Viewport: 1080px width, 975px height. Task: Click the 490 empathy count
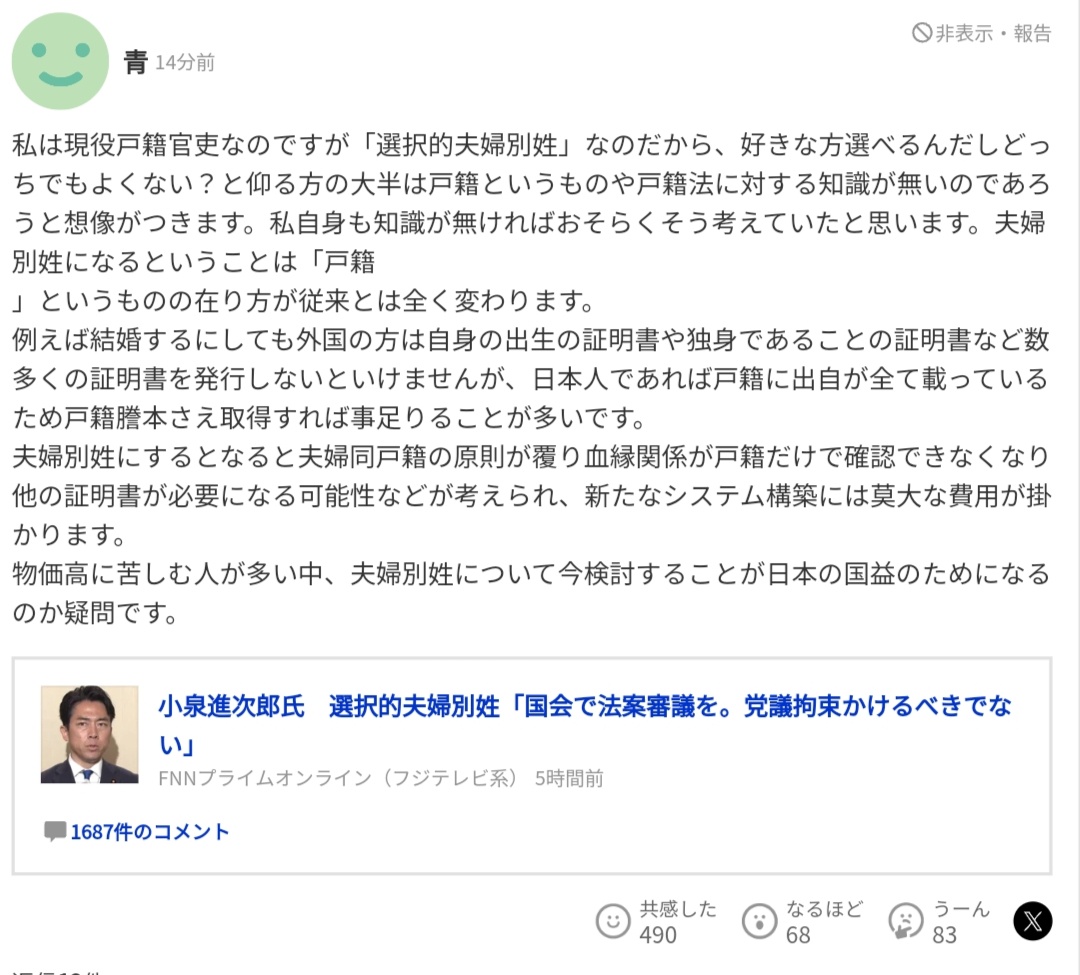click(x=658, y=935)
